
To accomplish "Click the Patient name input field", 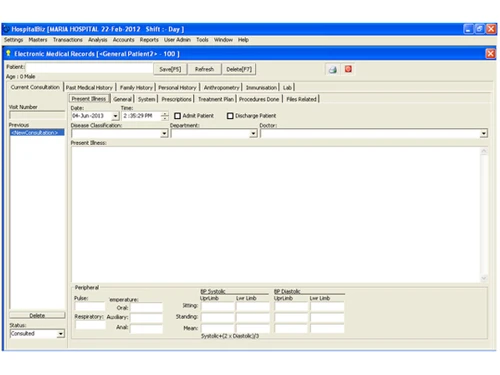I will tap(89, 68).
